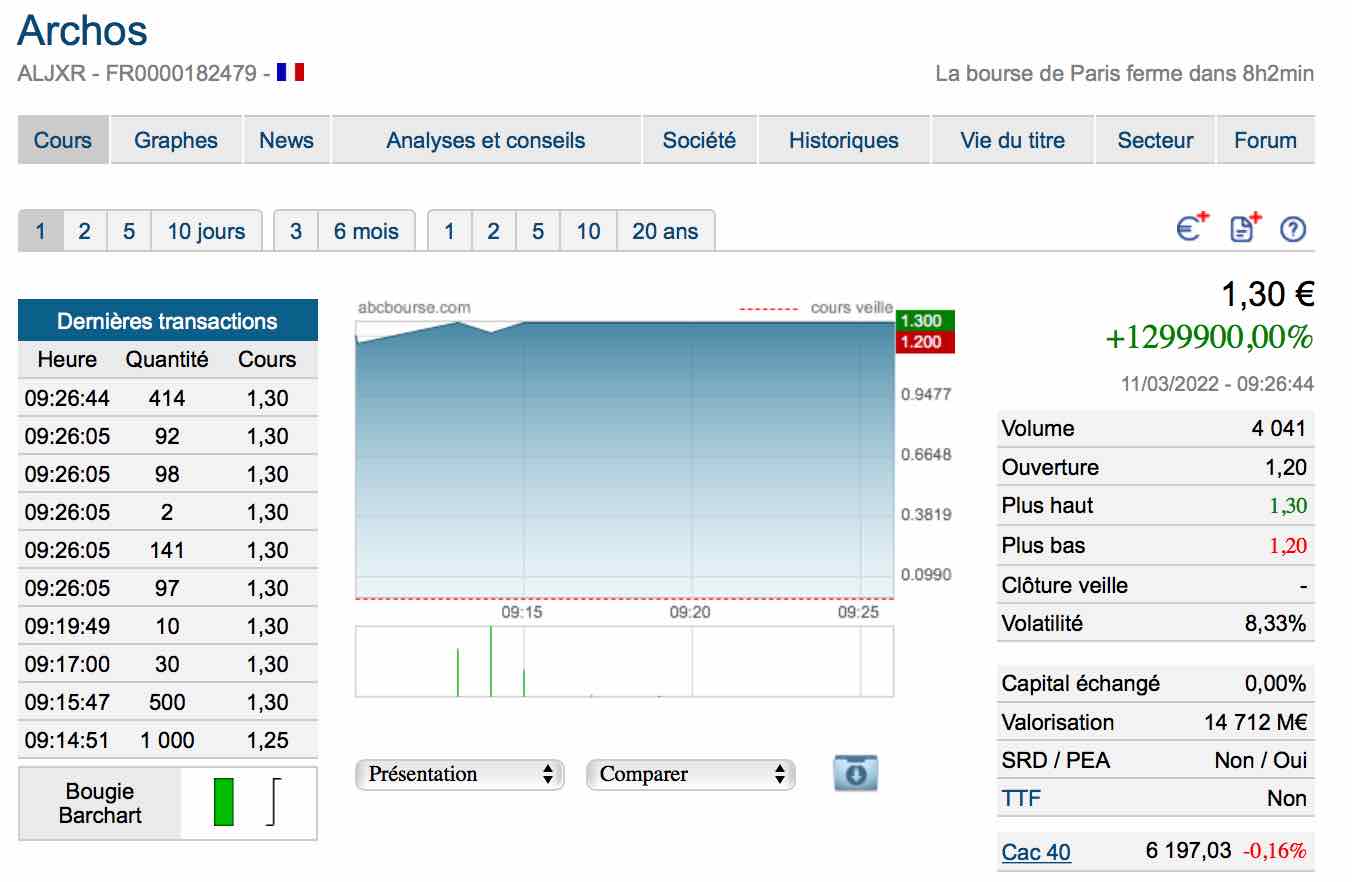The height and width of the screenshot is (882, 1352).
Task: Click the red 1.200 price label on chart
Action: pos(925,341)
